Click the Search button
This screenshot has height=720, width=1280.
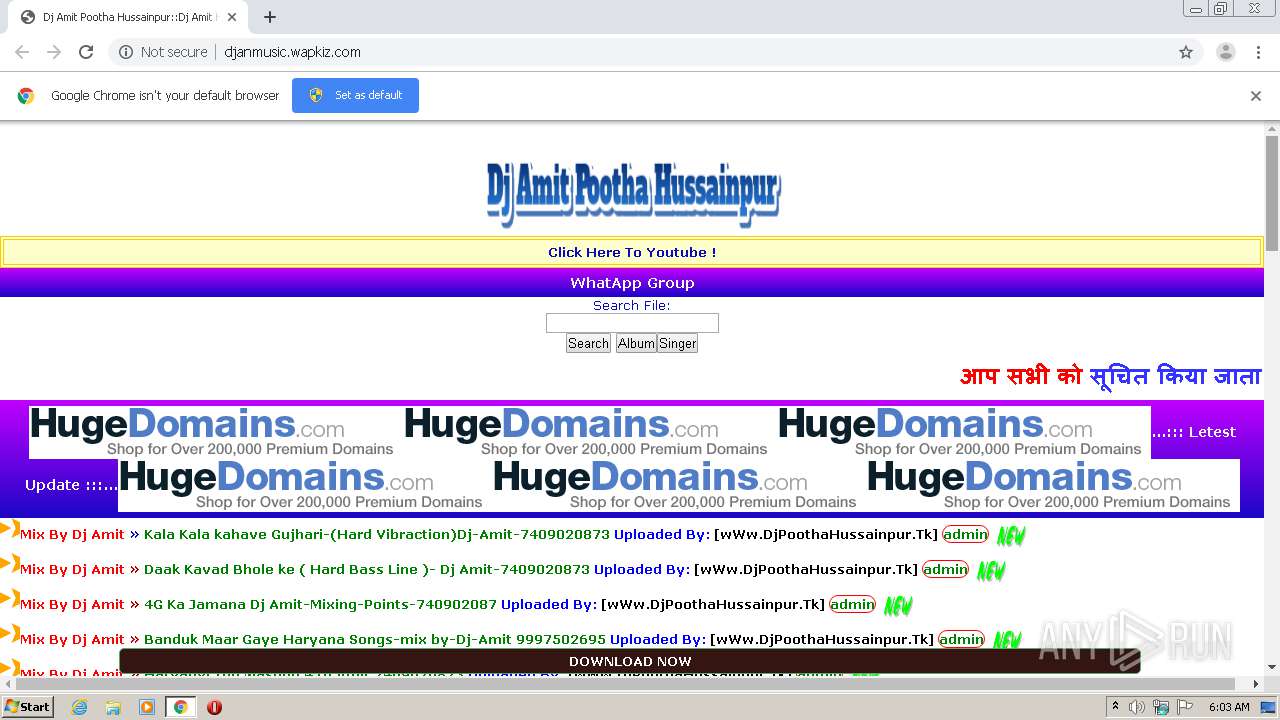pyautogui.click(x=588, y=343)
